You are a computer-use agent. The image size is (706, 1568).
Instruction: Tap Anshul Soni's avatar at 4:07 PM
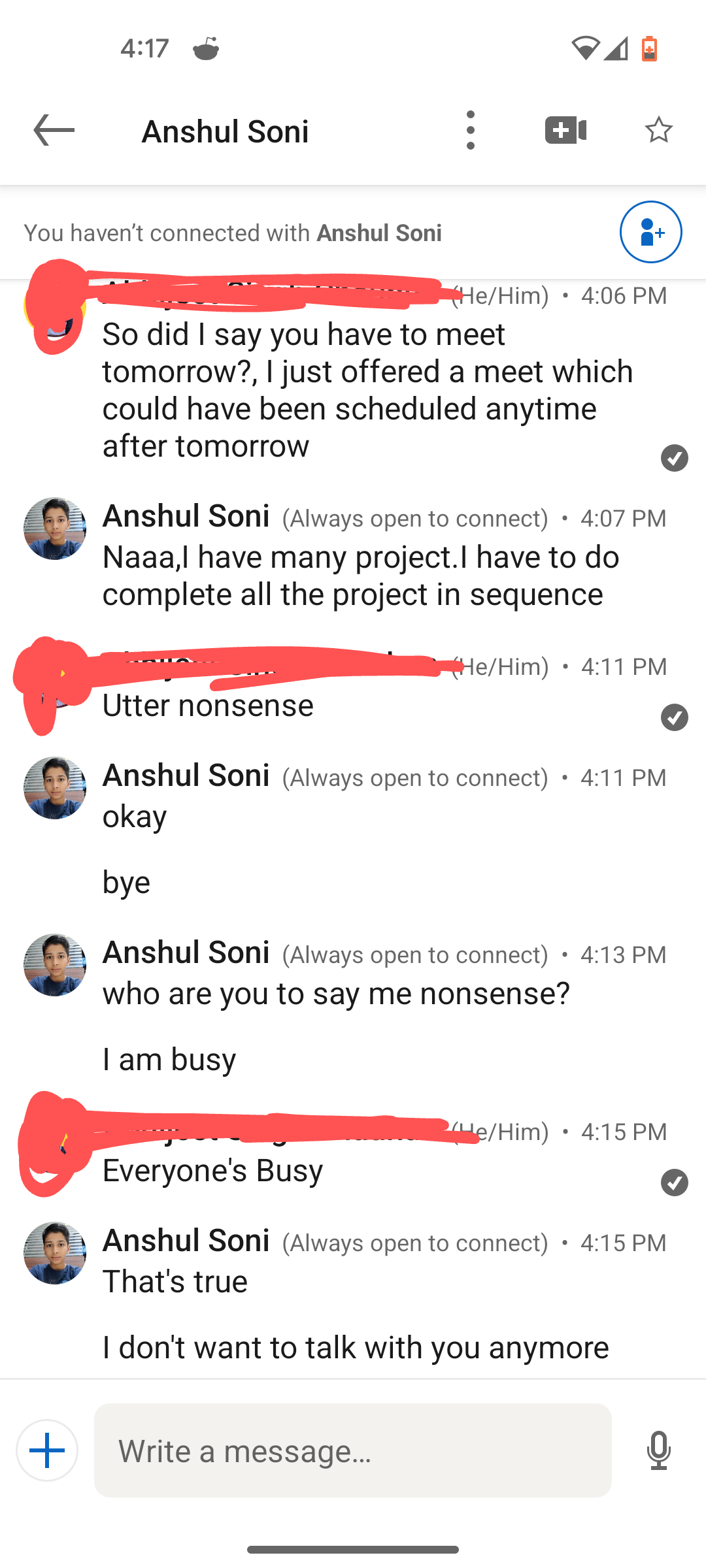tap(55, 529)
